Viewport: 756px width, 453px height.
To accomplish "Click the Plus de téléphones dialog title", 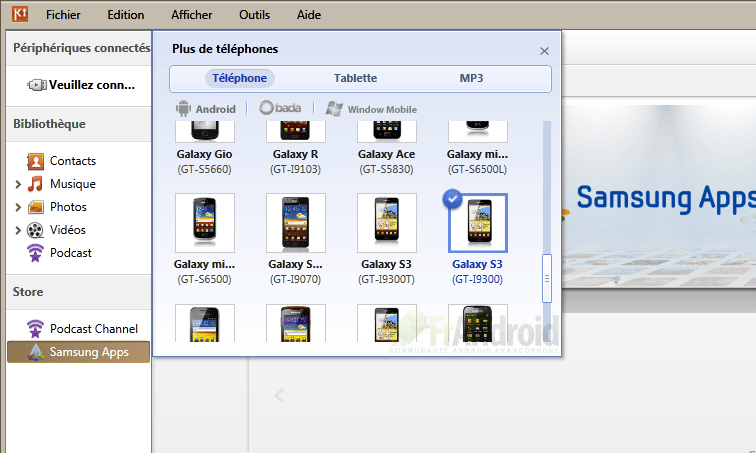I will [x=225, y=49].
